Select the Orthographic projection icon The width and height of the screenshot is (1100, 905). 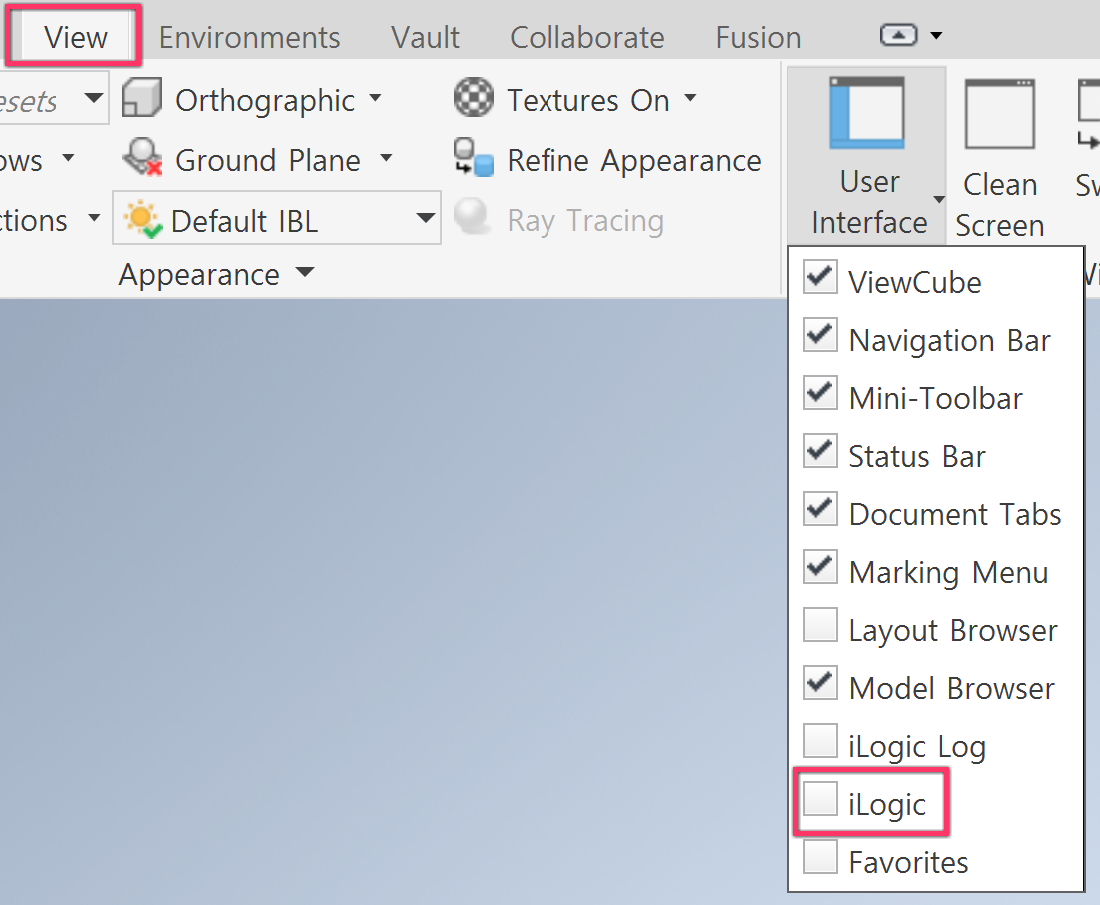coord(142,98)
